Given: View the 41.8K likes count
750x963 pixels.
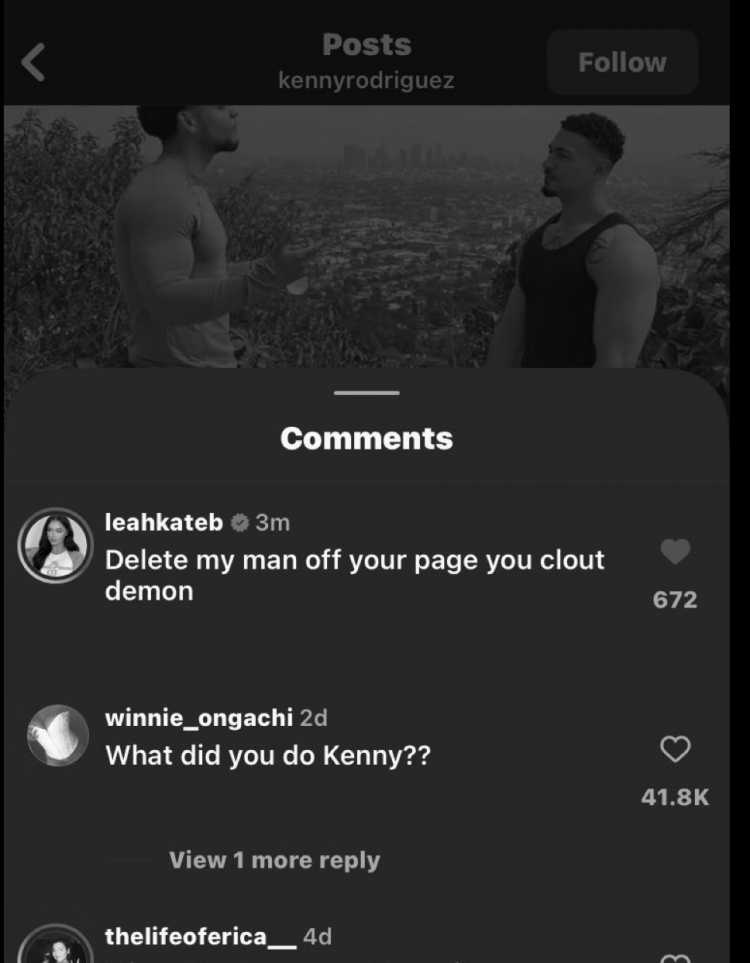Looking at the screenshot, I should coord(675,797).
